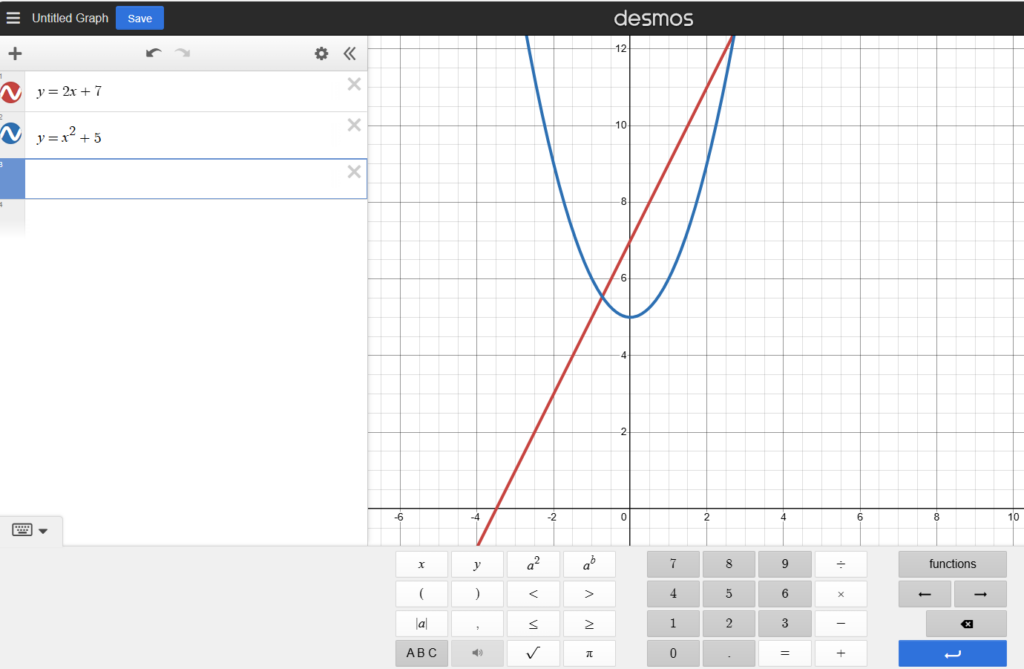The height and width of the screenshot is (669, 1024).
Task: Tap the backspace delete key
Action: [x=967, y=624]
